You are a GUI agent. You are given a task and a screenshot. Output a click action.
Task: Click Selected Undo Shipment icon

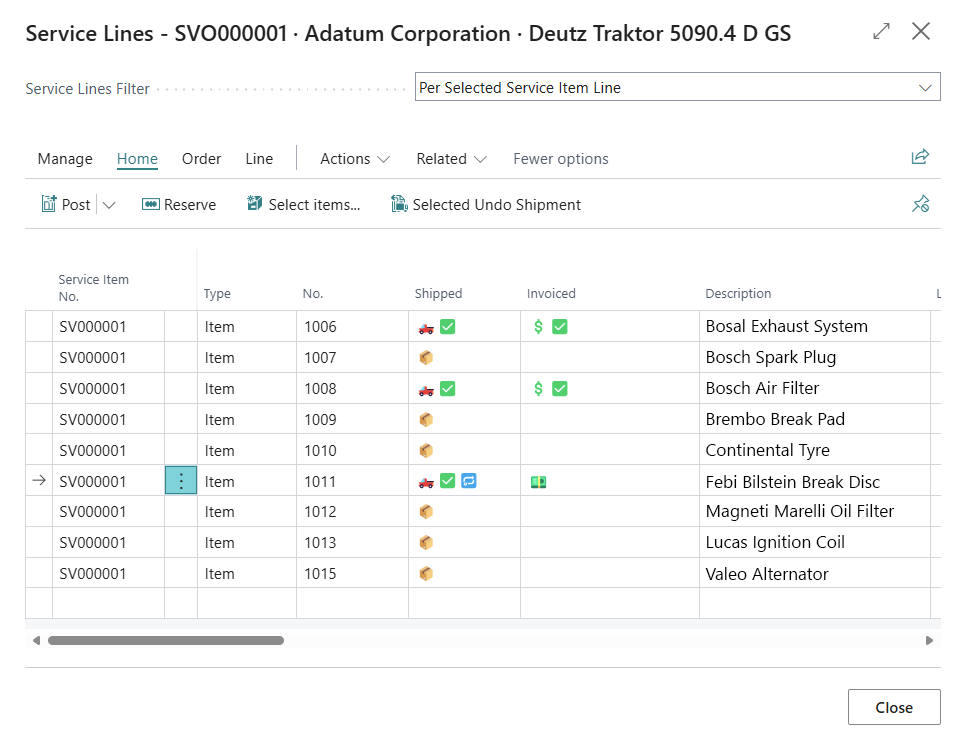click(399, 204)
